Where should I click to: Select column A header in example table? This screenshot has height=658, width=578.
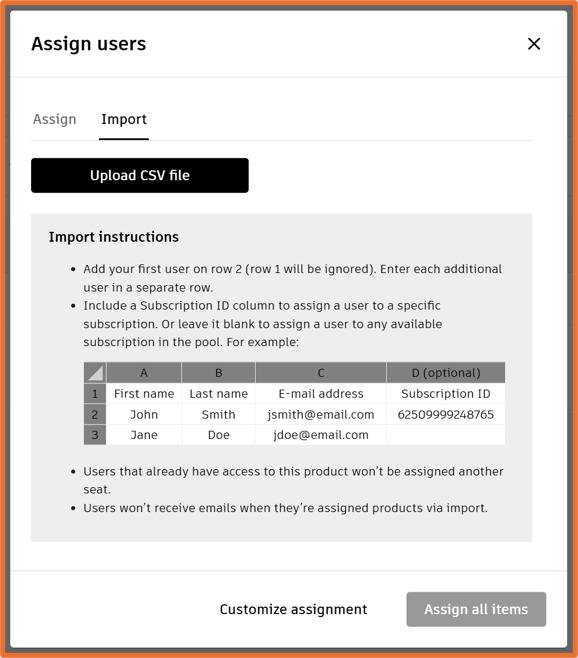144,373
